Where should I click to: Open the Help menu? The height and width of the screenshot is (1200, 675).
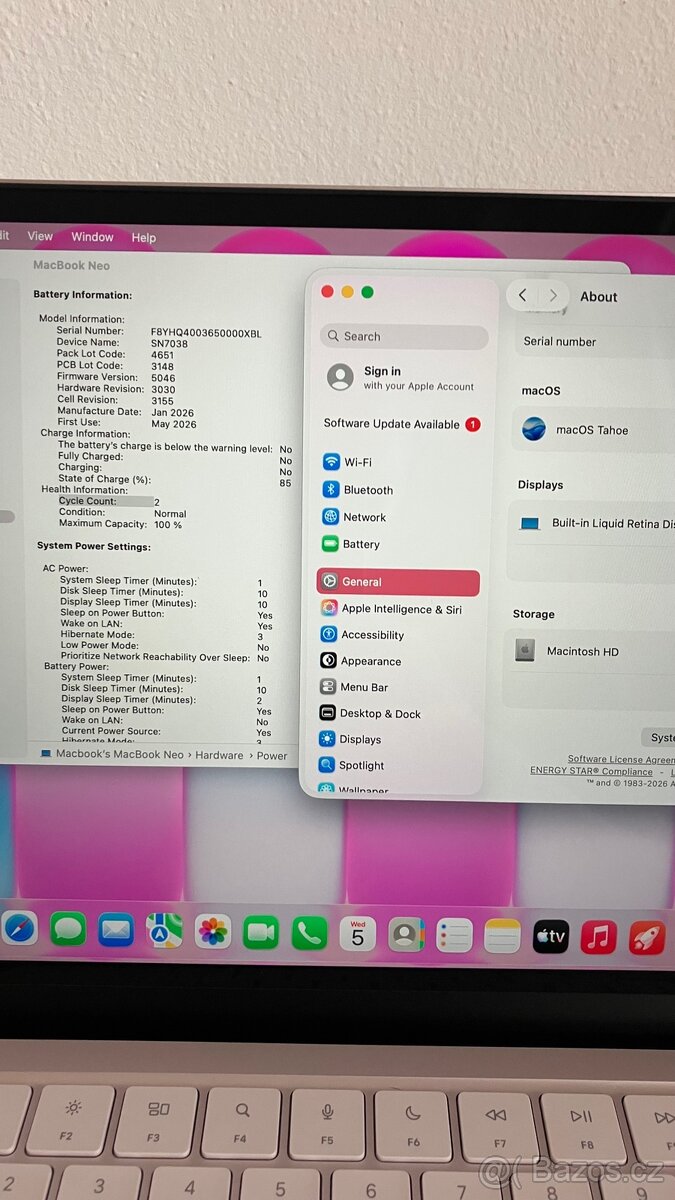144,238
